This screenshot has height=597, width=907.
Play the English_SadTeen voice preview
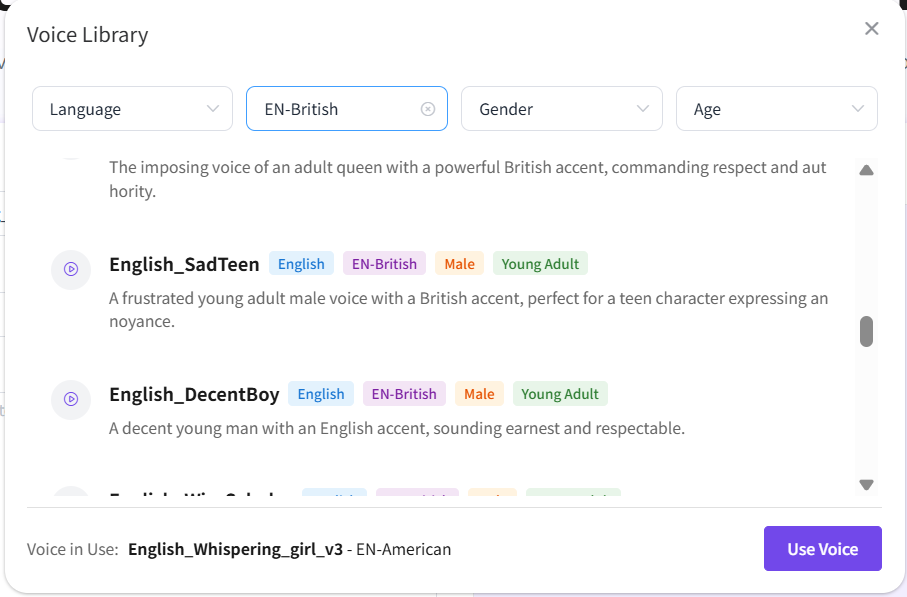[71, 269]
